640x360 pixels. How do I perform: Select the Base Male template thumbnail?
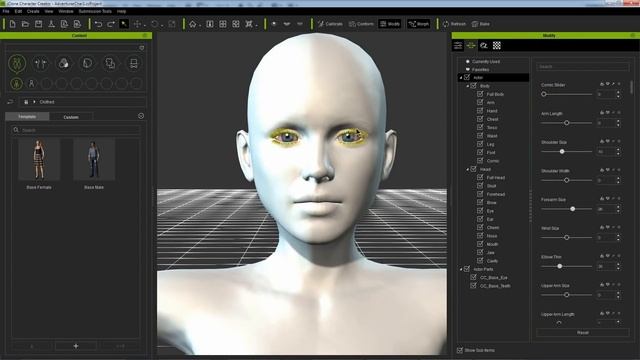click(x=94, y=159)
